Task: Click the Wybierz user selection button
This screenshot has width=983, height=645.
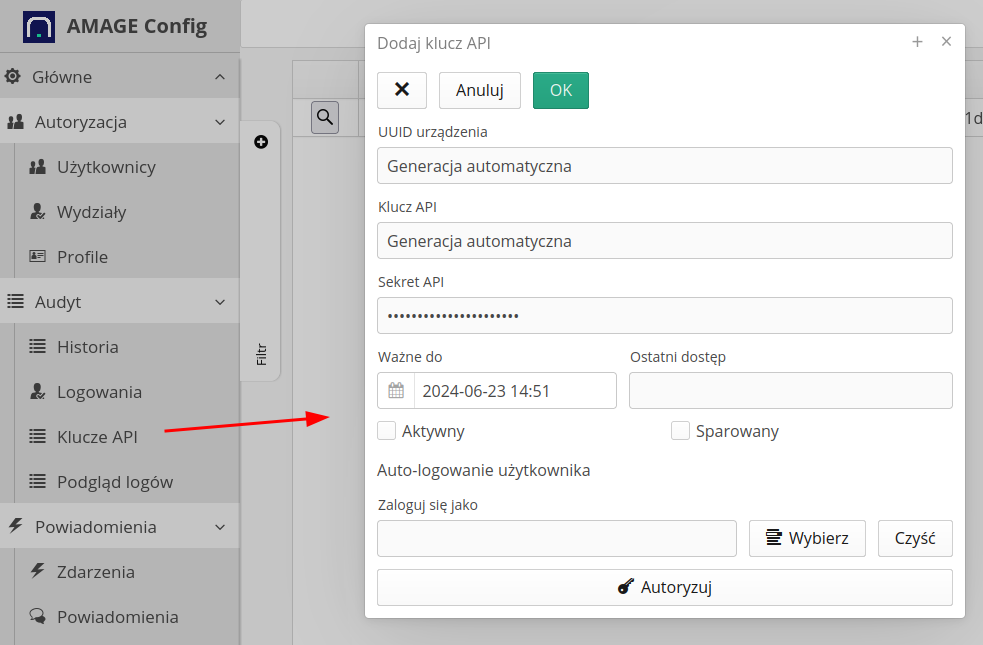Action: (807, 538)
